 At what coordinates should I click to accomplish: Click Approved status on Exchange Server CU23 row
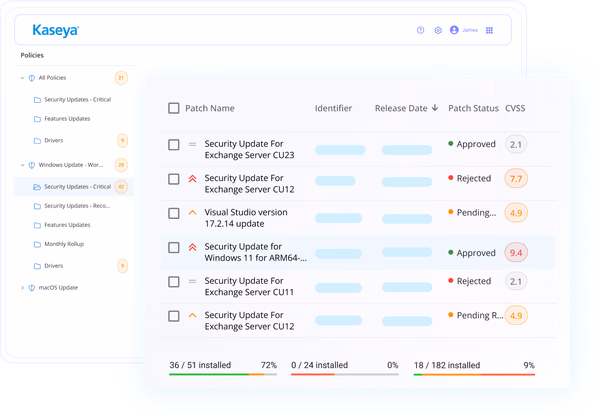472,144
